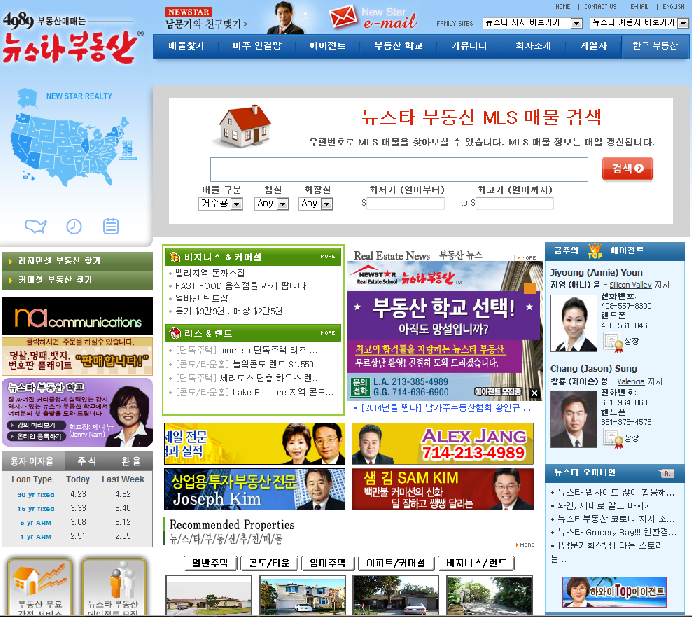Open the license plate 판매합니다 banner

tap(77, 357)
